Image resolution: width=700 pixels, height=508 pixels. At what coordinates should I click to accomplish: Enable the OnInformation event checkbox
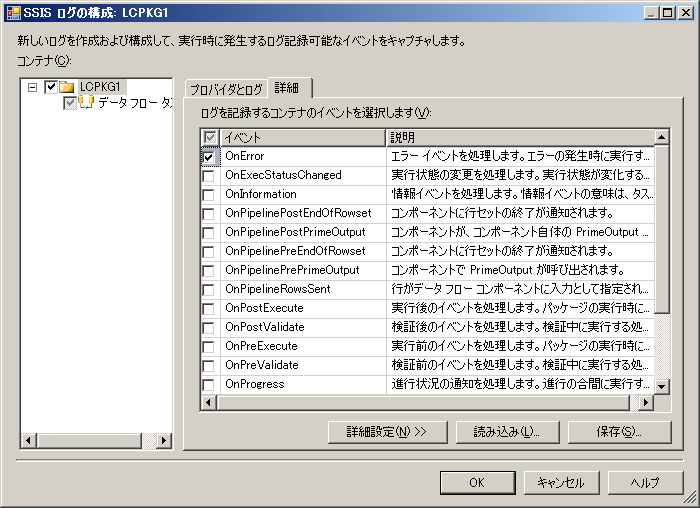[208, 195]
